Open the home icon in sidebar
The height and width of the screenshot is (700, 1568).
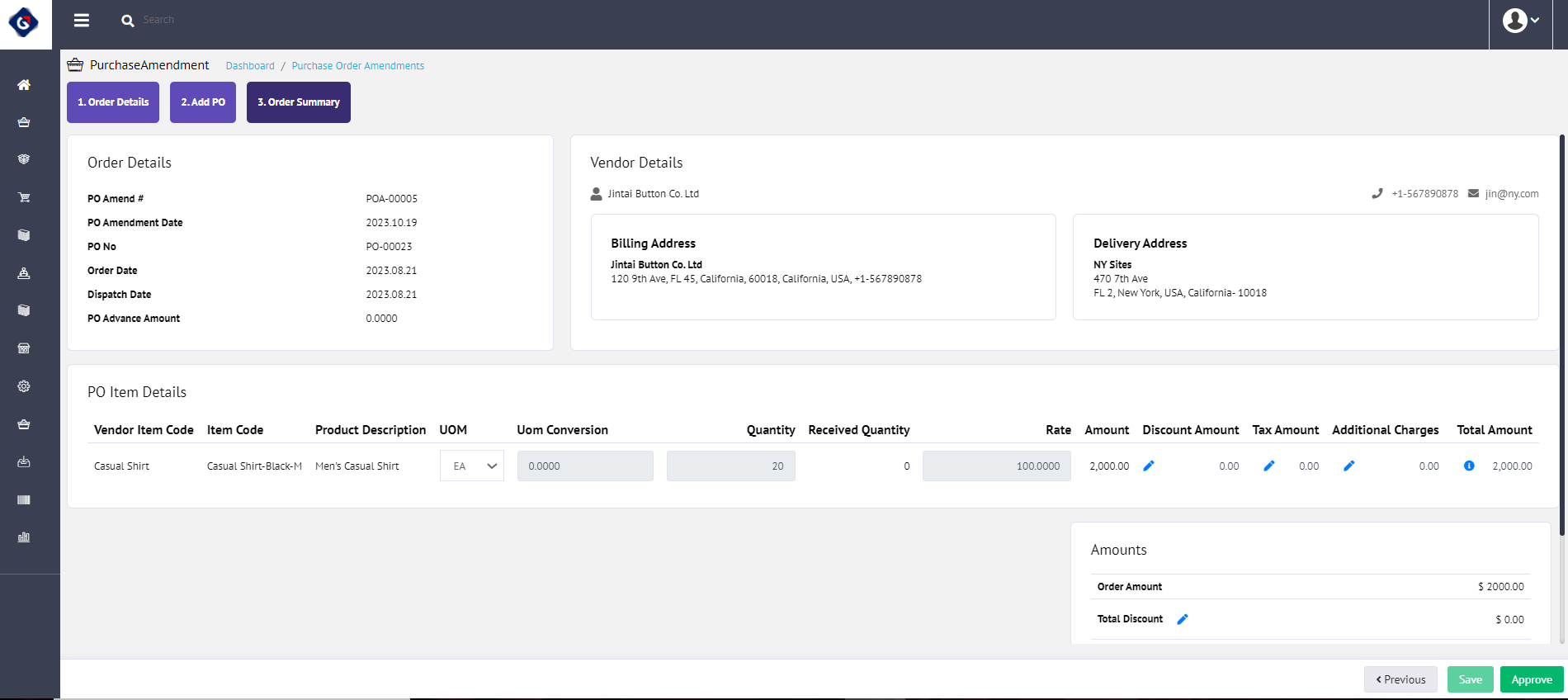click(x=24, y=85)
